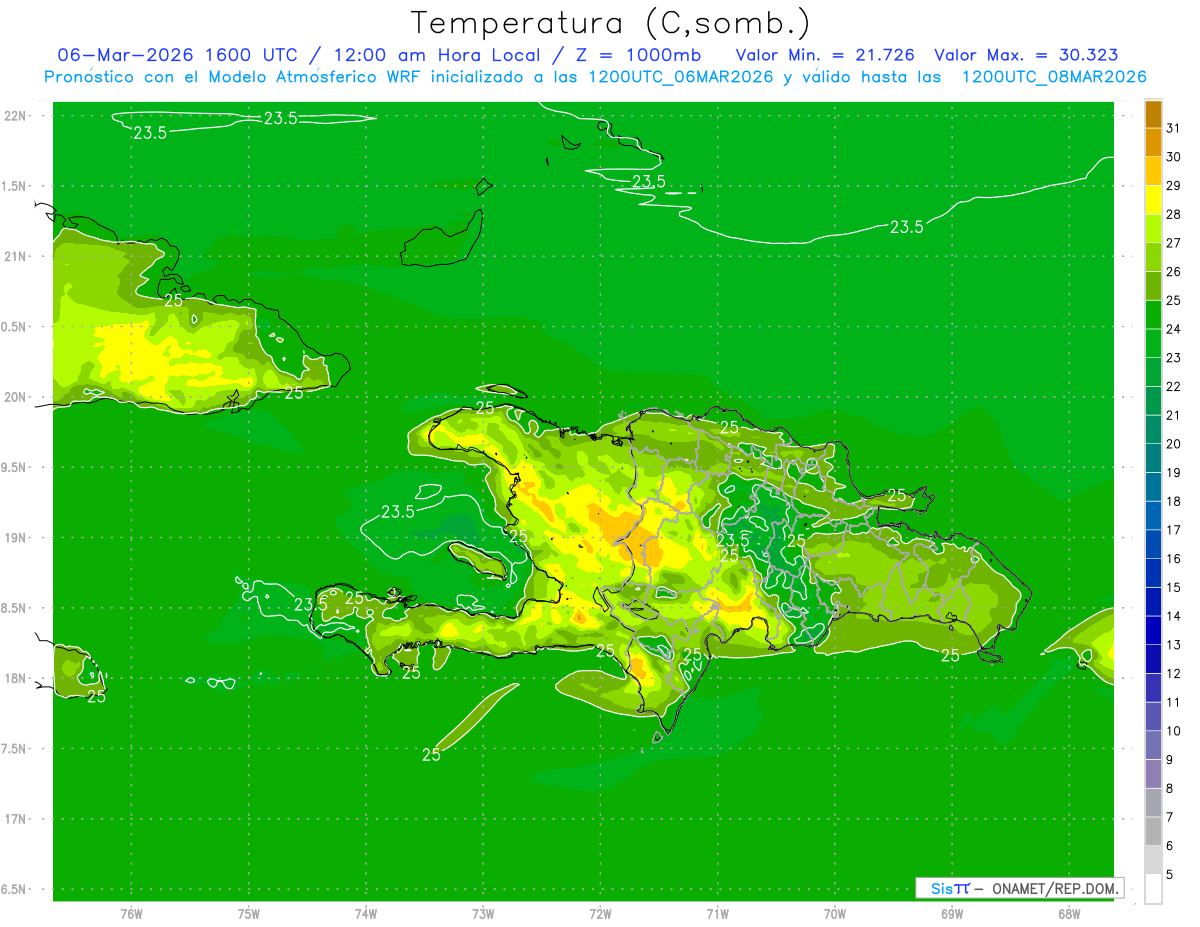Click the latitude axis label "17N"
Screen dimensions: 1200x927
coord(15,819)
